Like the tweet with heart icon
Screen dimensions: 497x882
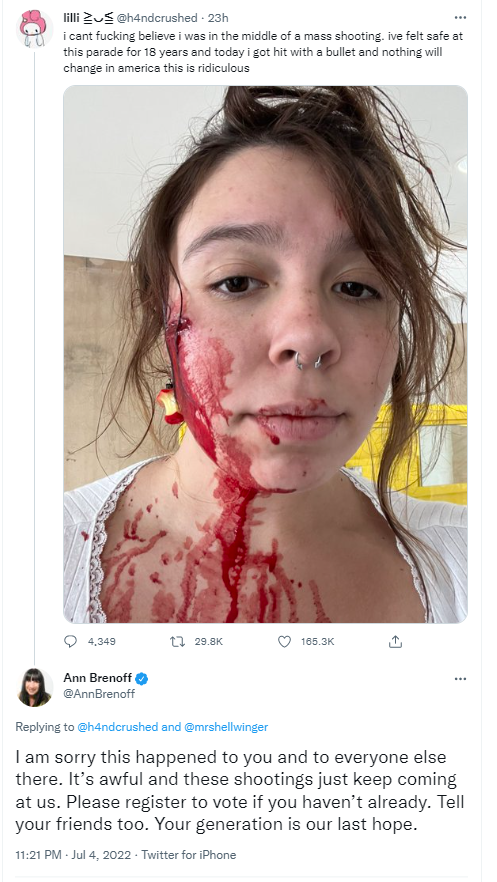coord(285,641)
